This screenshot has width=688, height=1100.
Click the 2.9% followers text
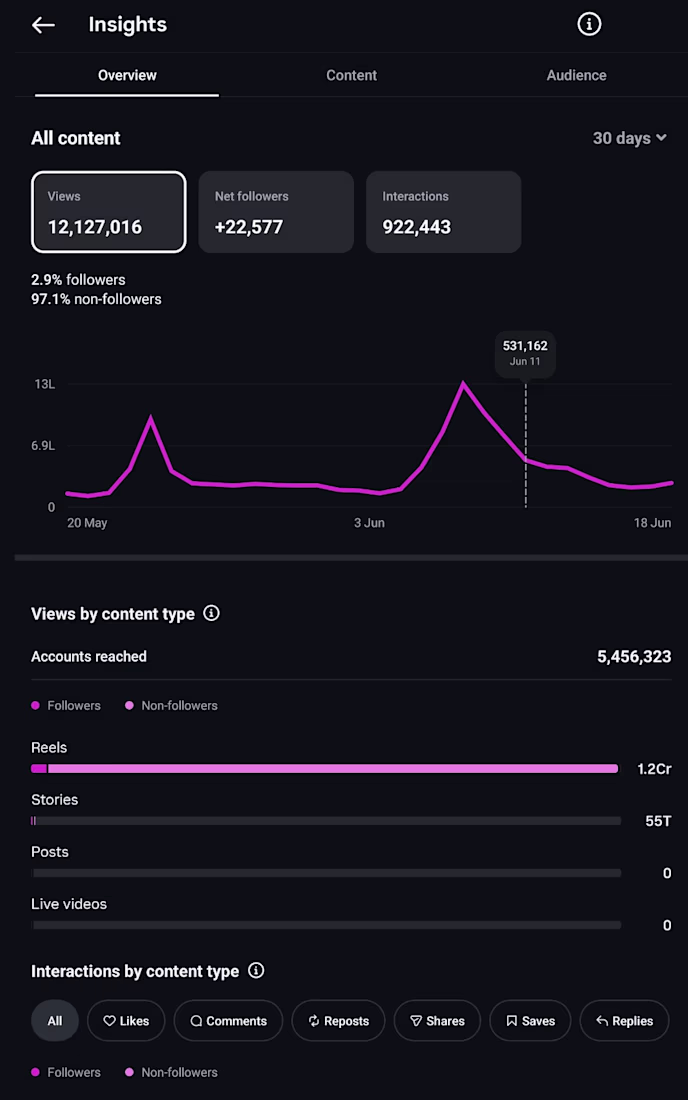(78, 280)
